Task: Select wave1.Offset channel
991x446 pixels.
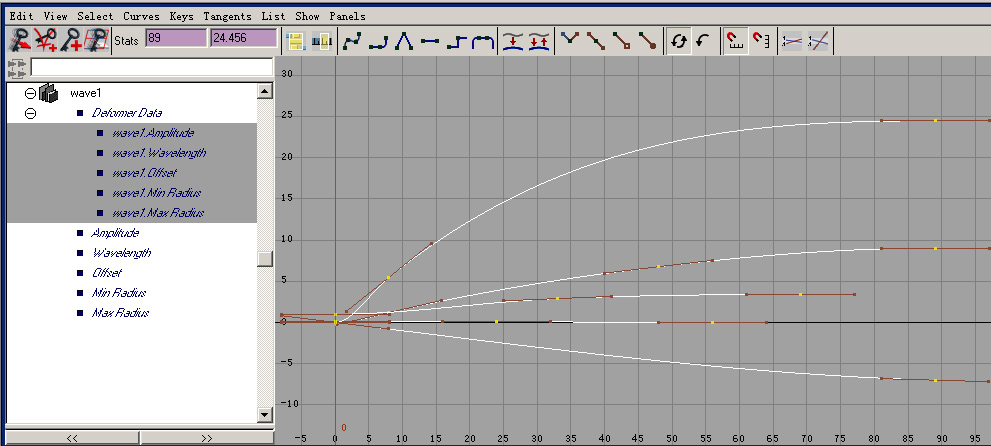Action: (143, 173)
